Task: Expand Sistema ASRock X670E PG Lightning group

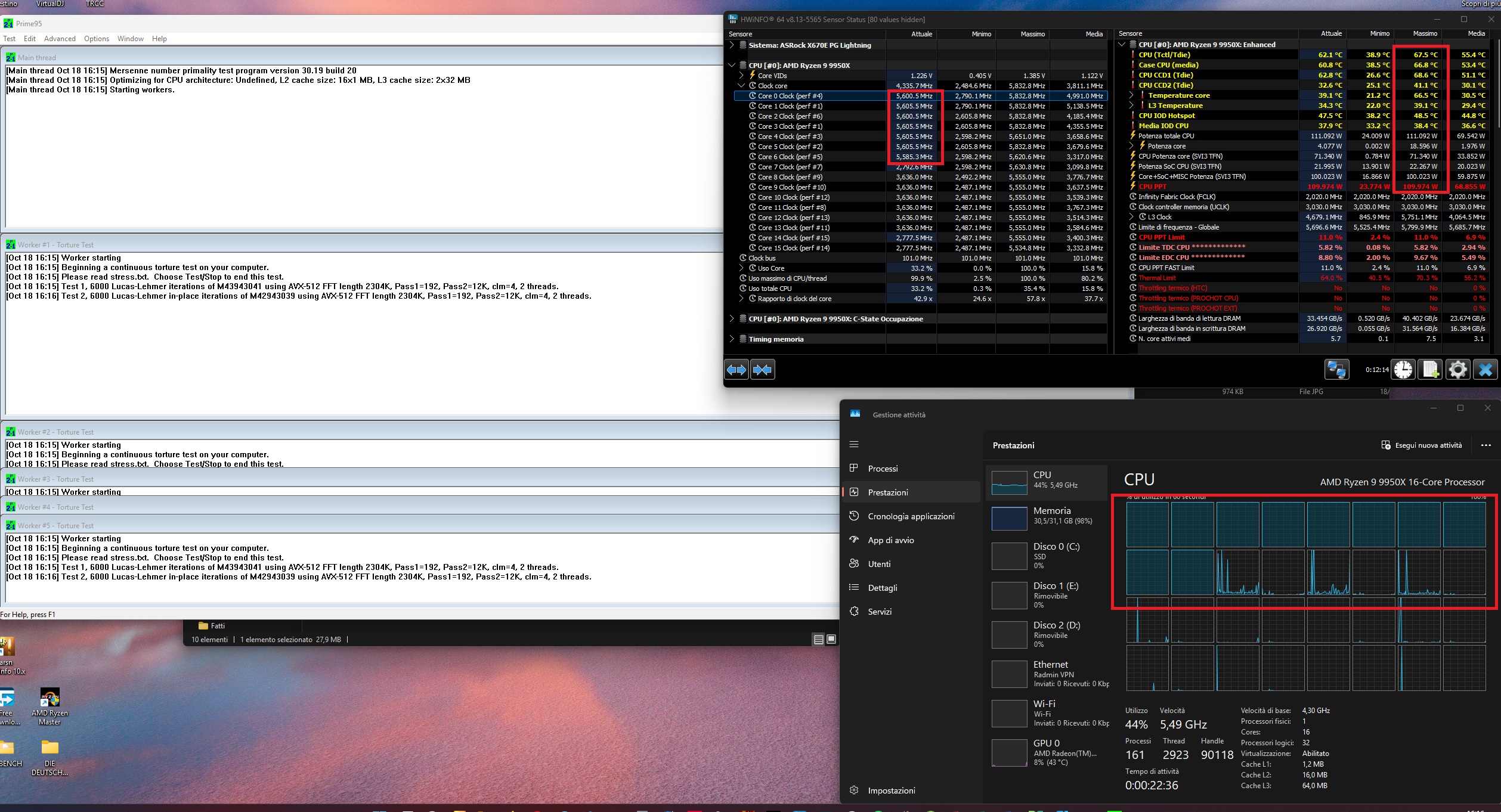Action: (732, 45)
